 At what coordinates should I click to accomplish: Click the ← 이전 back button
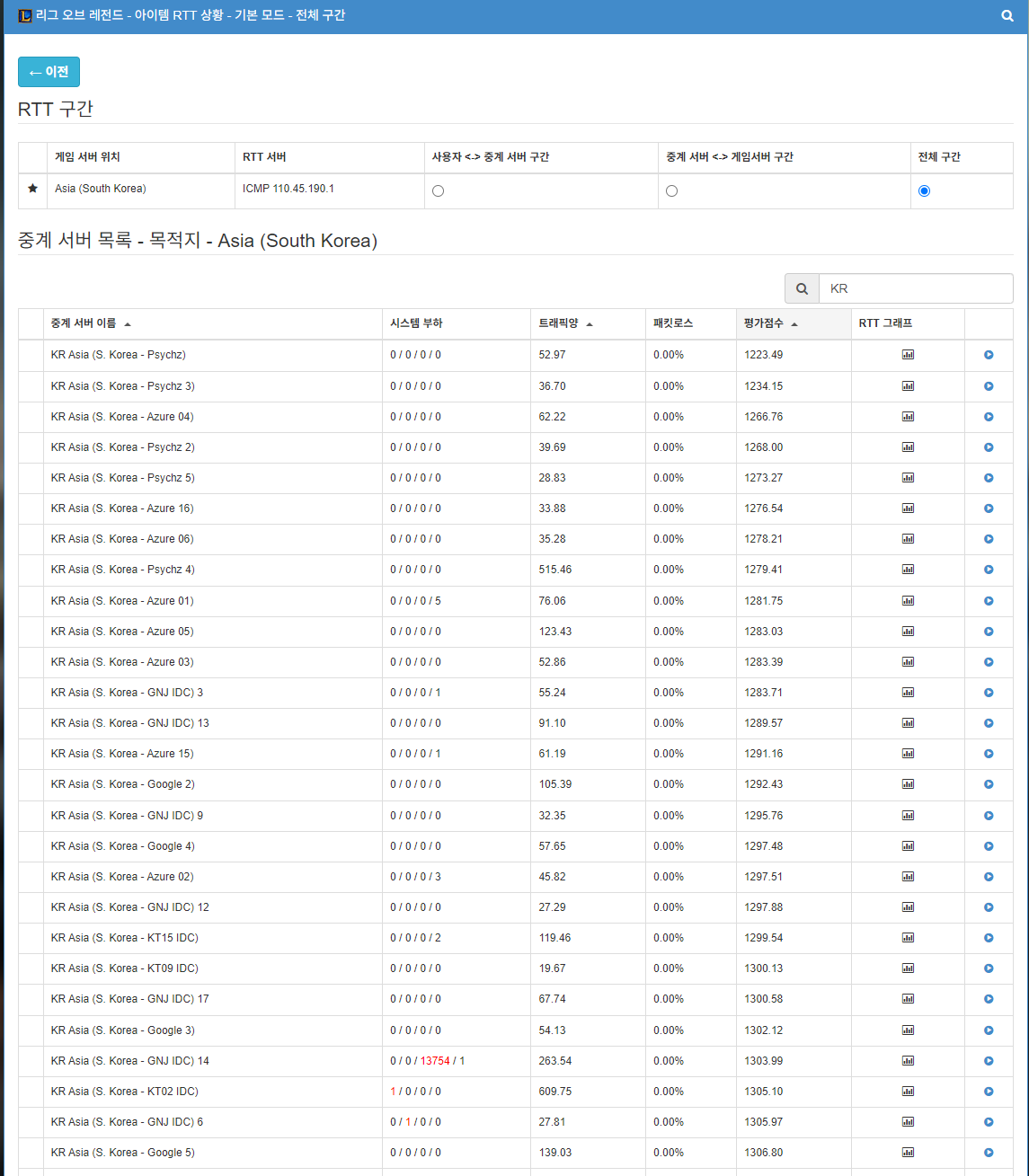(49, 72)
